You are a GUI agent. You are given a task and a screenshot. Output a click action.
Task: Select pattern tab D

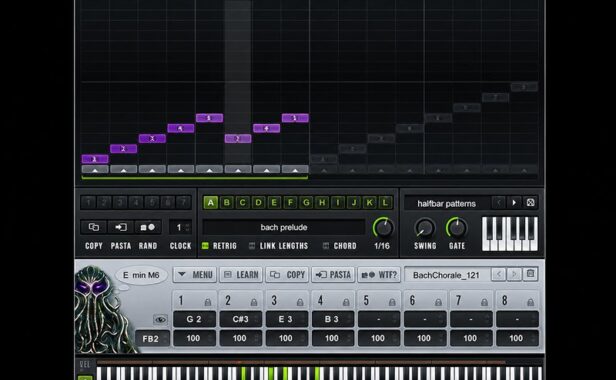(x=258, y=202)
